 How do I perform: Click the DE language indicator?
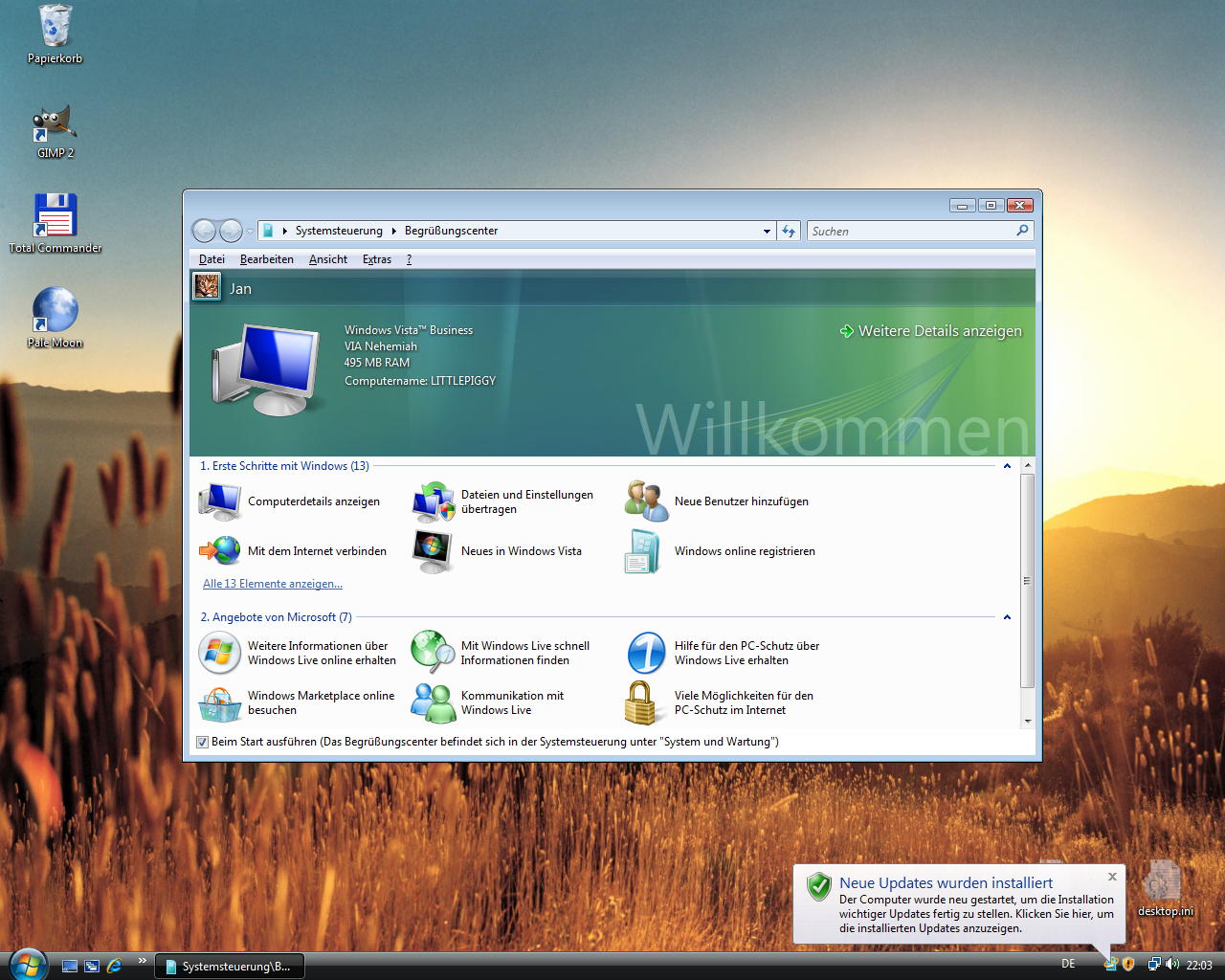[x=1068, y=964]
